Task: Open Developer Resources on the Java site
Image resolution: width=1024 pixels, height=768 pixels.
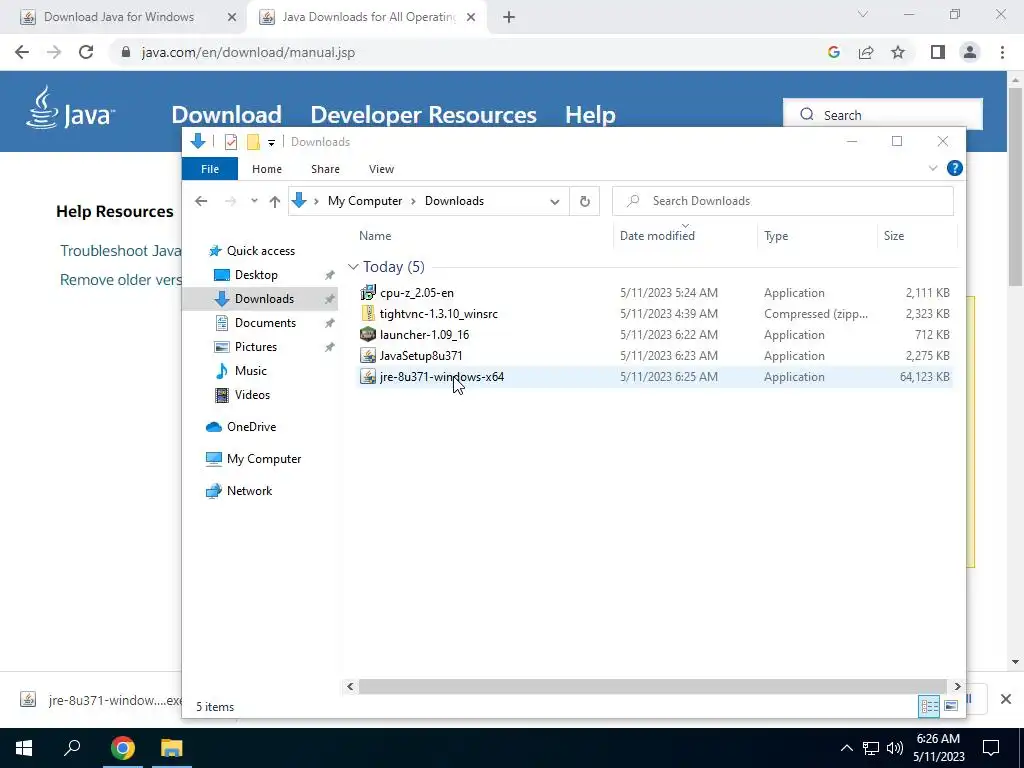Action: click(x=423, y=115)
